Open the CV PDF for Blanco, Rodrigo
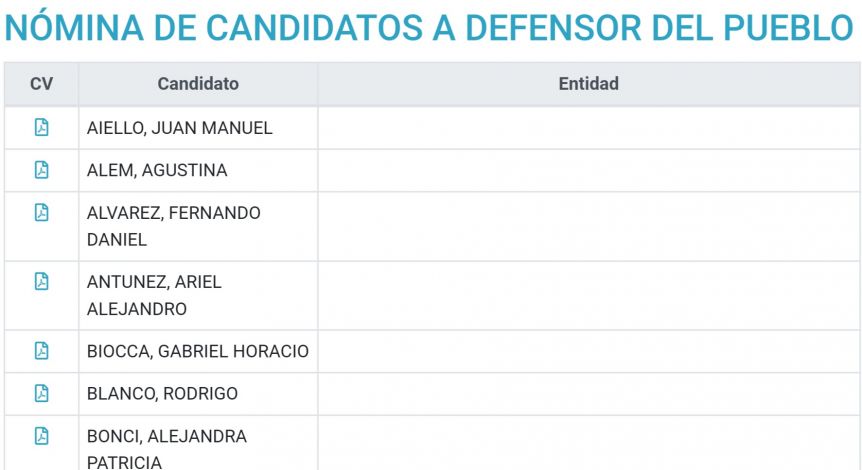This screenshot has height=470, width=862. click(41, 393)
